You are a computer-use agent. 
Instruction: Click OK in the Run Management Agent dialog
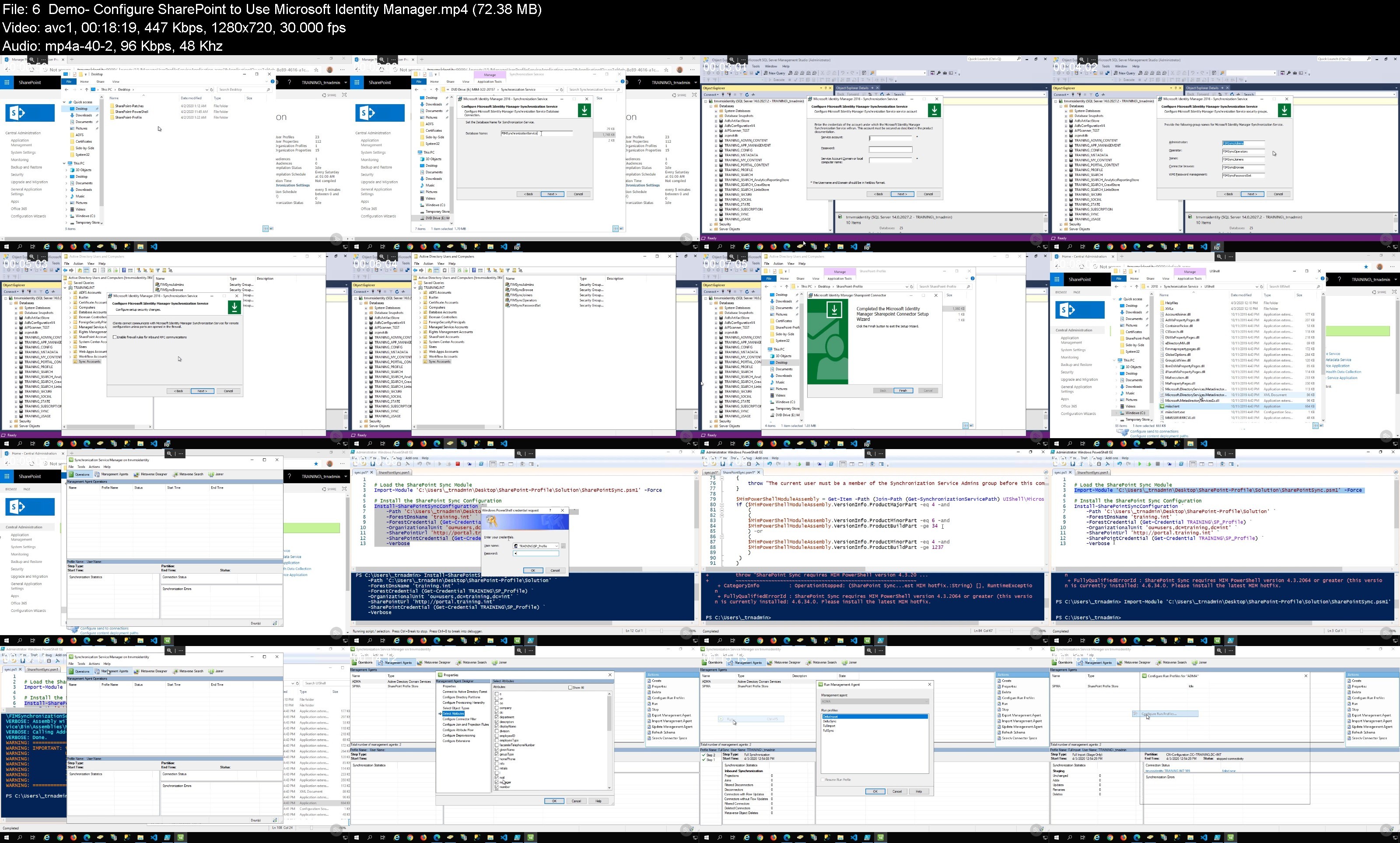pyautogui.click(x=875, y=792)
